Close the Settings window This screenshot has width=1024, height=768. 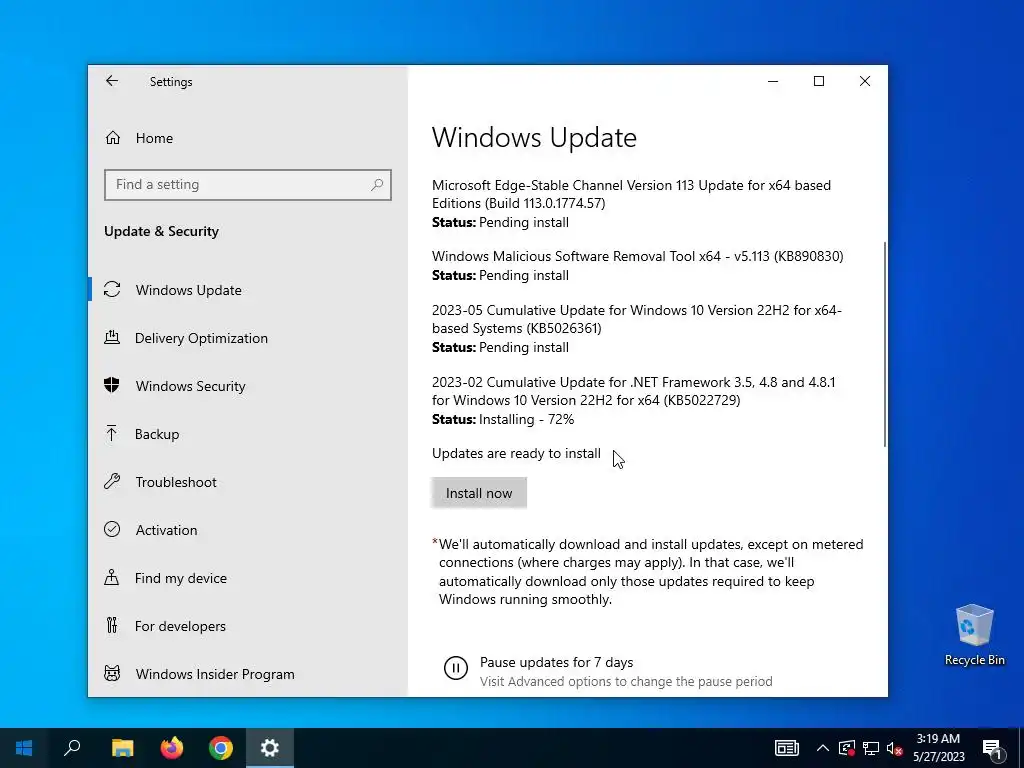(x=865, y=81)
